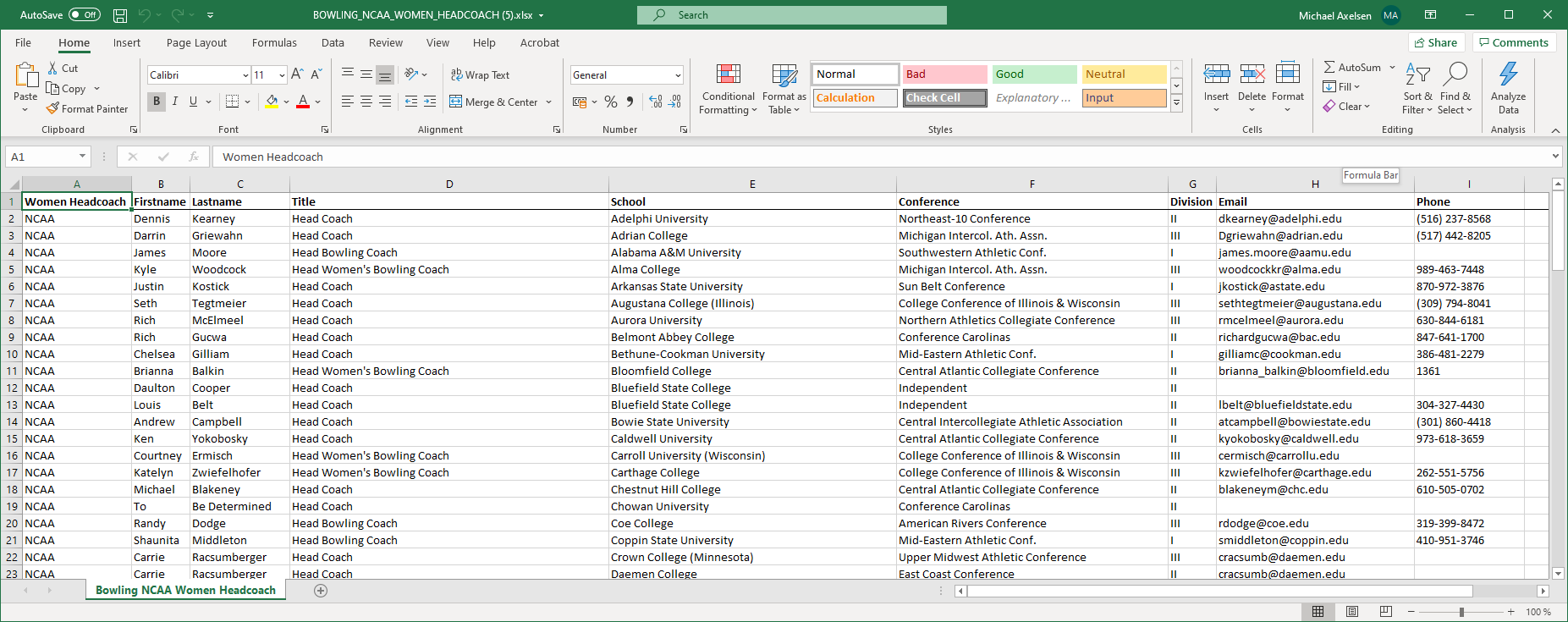Switch to Page Layout view in status bar
The width and height of the screenshot is (1568, 622).
pyautogui.click(x=1352, y=612)
